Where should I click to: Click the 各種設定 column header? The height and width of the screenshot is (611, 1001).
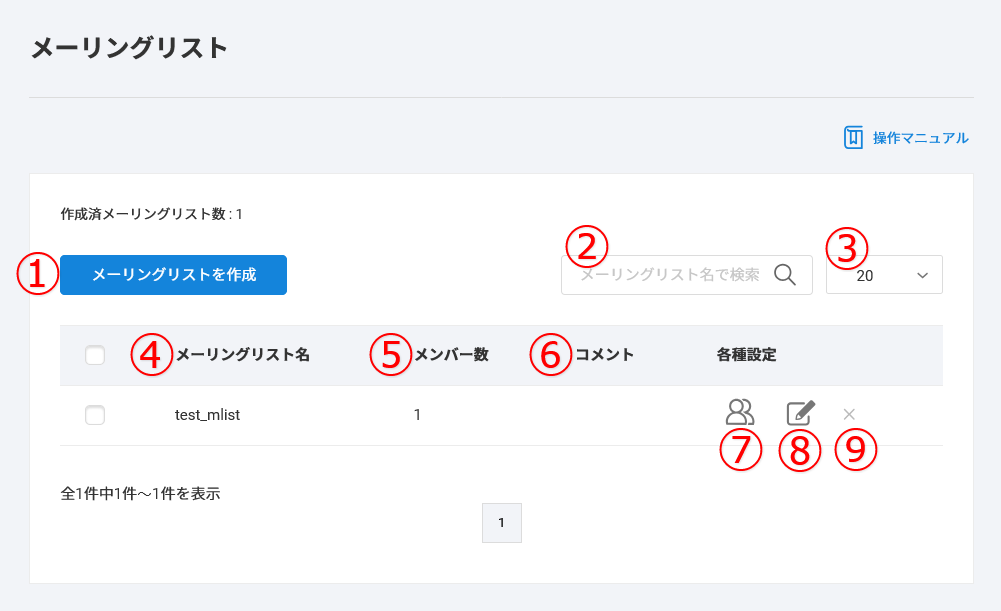click(746, 355)
